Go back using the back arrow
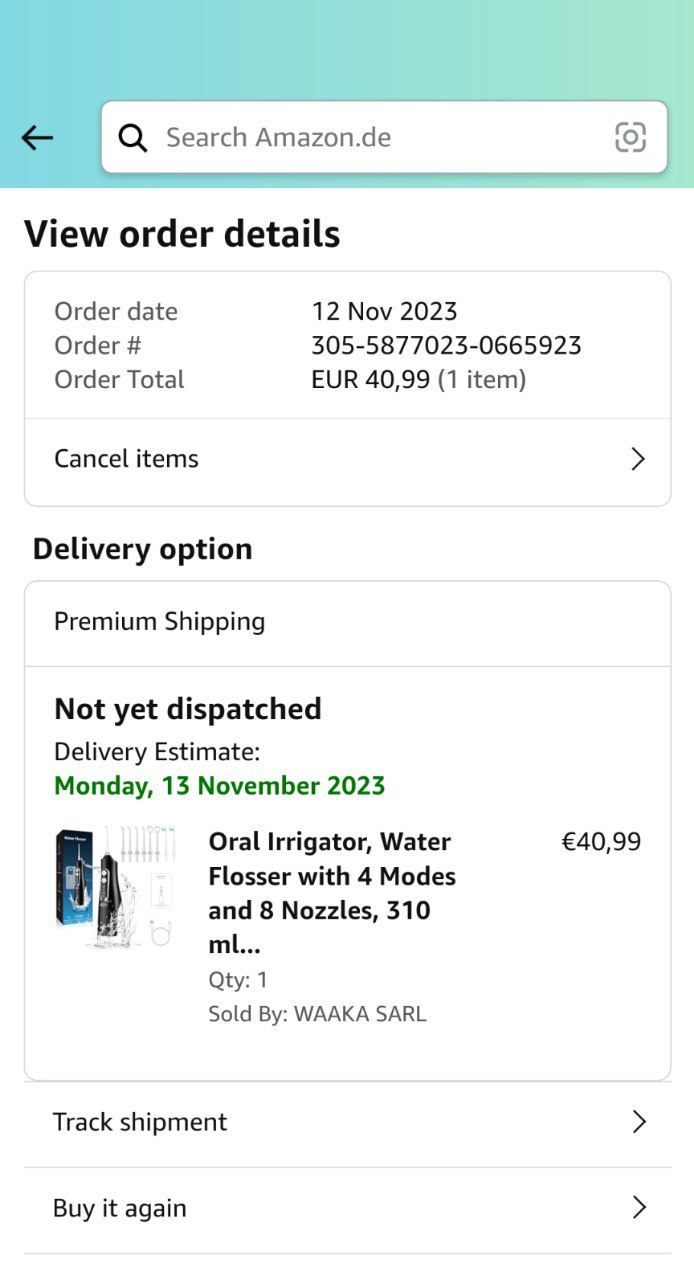Screen dimensions: 694x1280 pyautogui.click(x=37, y=138)
